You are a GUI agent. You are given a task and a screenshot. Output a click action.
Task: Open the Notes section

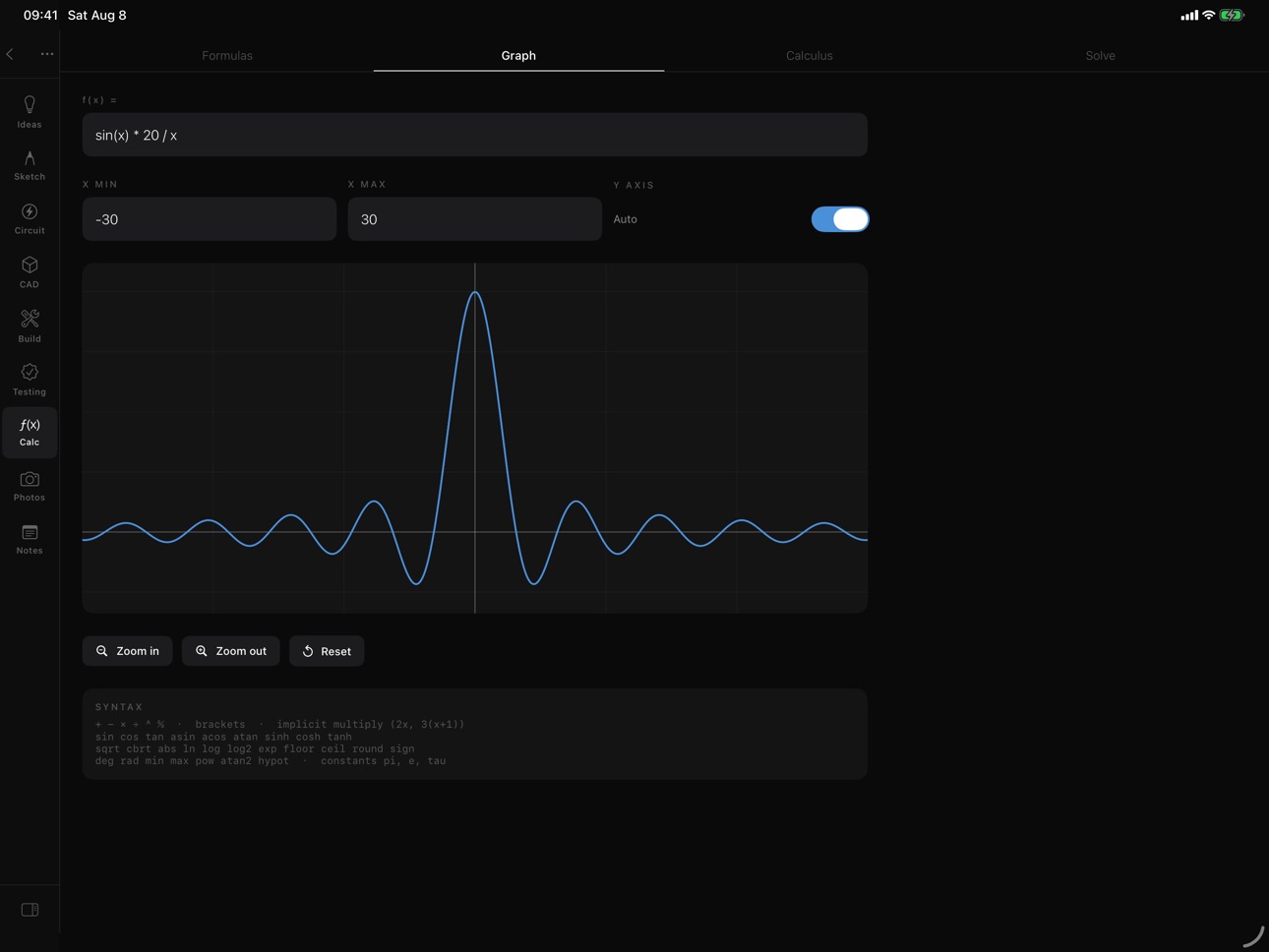(x=30, y=540)
